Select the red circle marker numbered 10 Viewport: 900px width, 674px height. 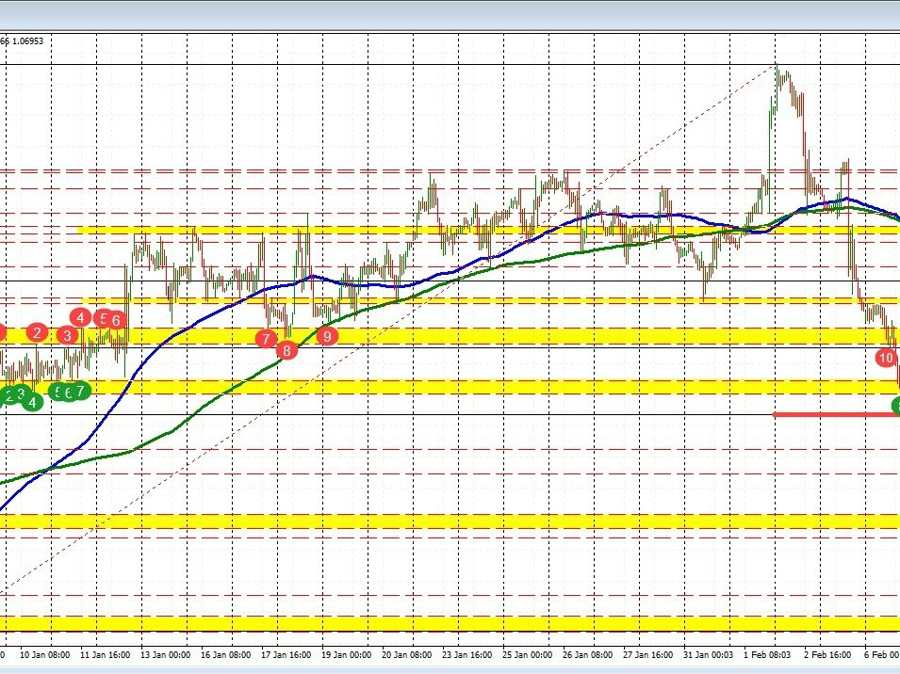click(886, 357)
